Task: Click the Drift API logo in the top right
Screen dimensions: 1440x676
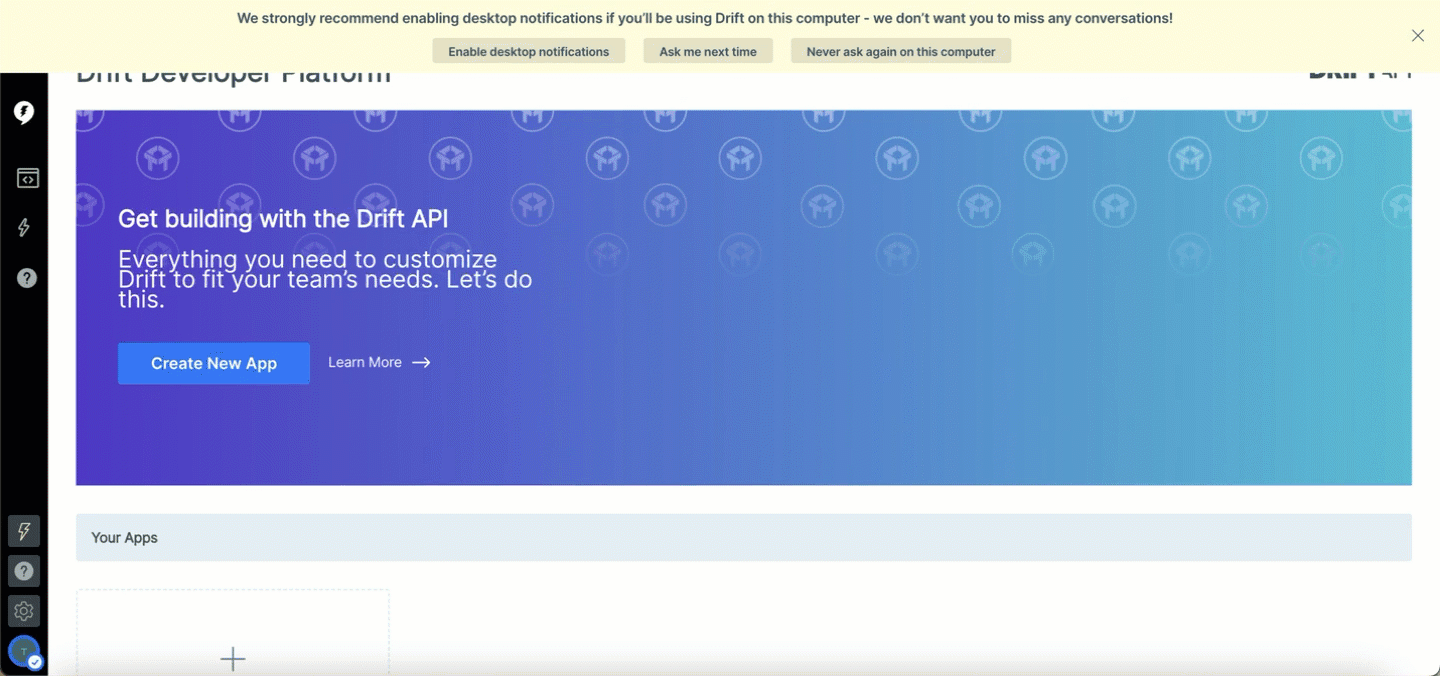Action: point(1362,72)
